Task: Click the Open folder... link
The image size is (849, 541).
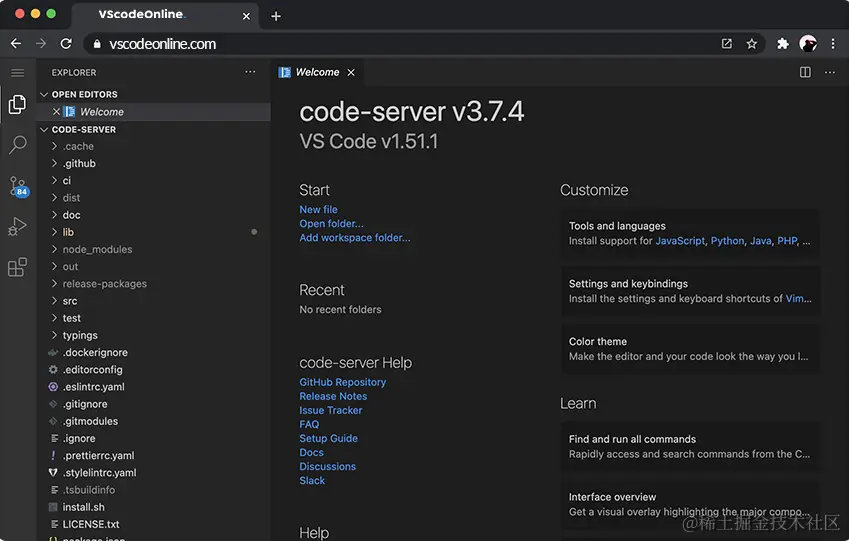Action: pyautogui.click(x=331, y=224)
